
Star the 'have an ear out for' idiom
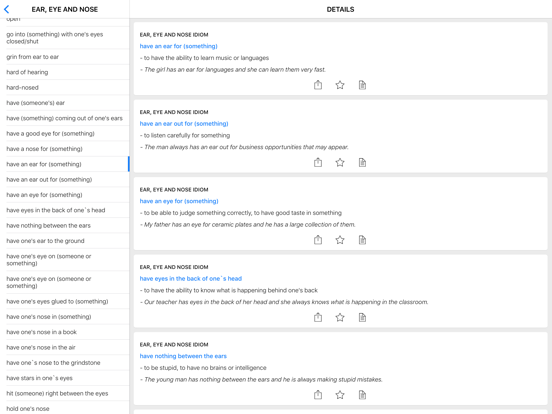pos(340,162)
